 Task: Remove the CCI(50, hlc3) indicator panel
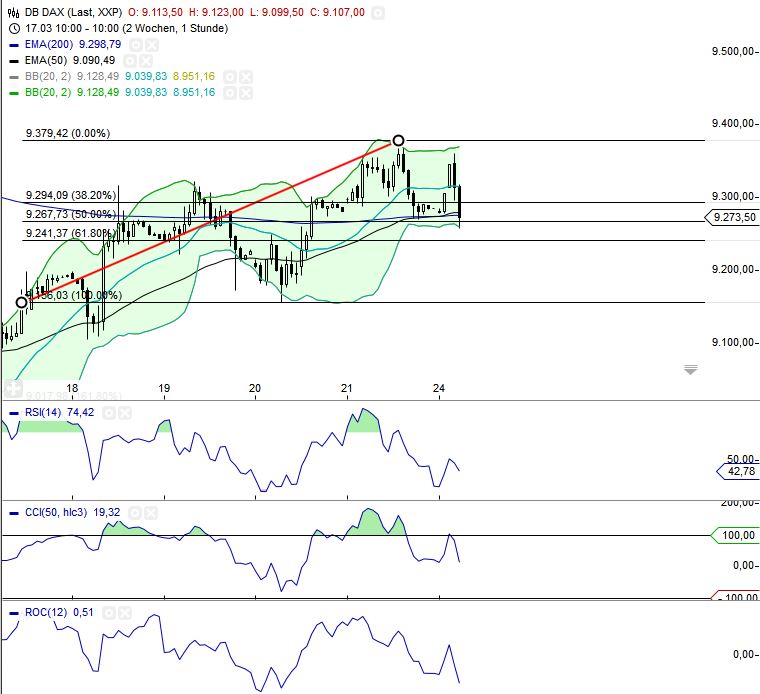click(x=151, y=513)
